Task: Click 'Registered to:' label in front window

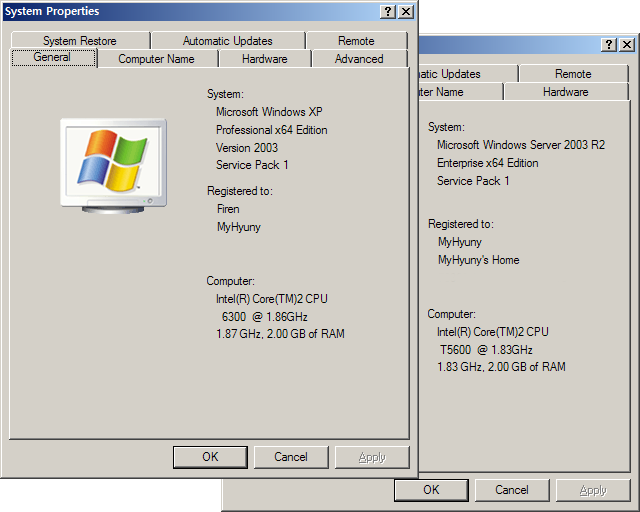Action: click(x=240, y=191)
